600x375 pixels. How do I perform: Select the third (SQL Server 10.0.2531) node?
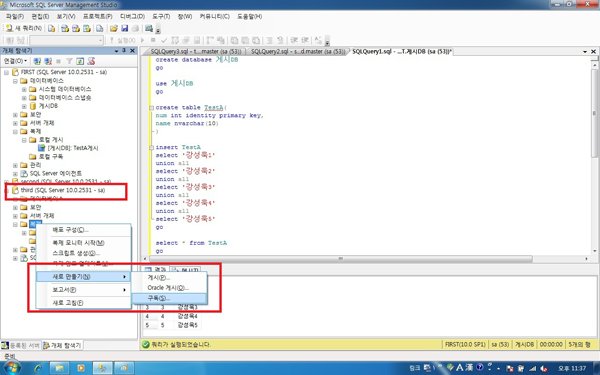(63, 190)
